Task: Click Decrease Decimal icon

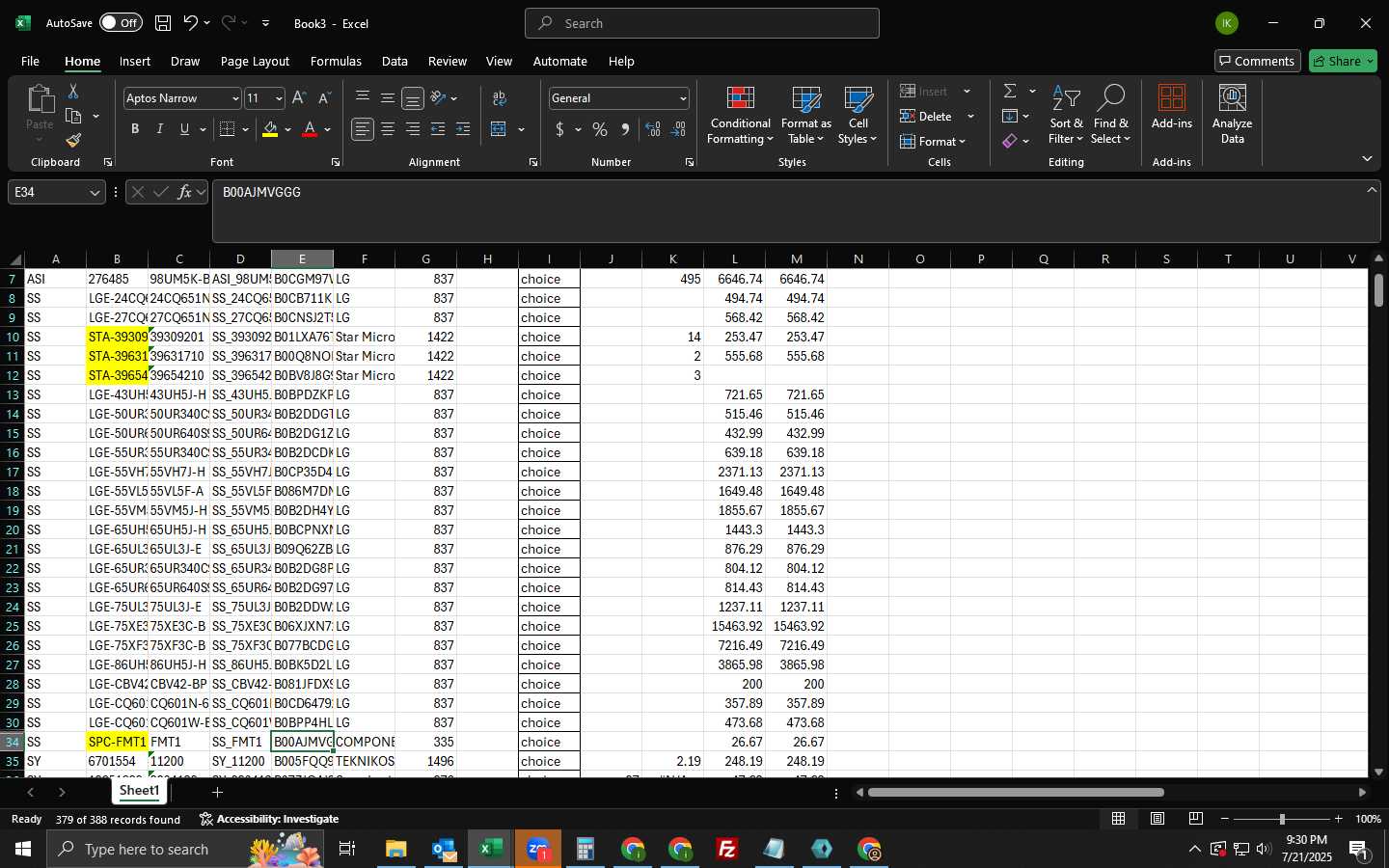Action: [x=678, y=129]
